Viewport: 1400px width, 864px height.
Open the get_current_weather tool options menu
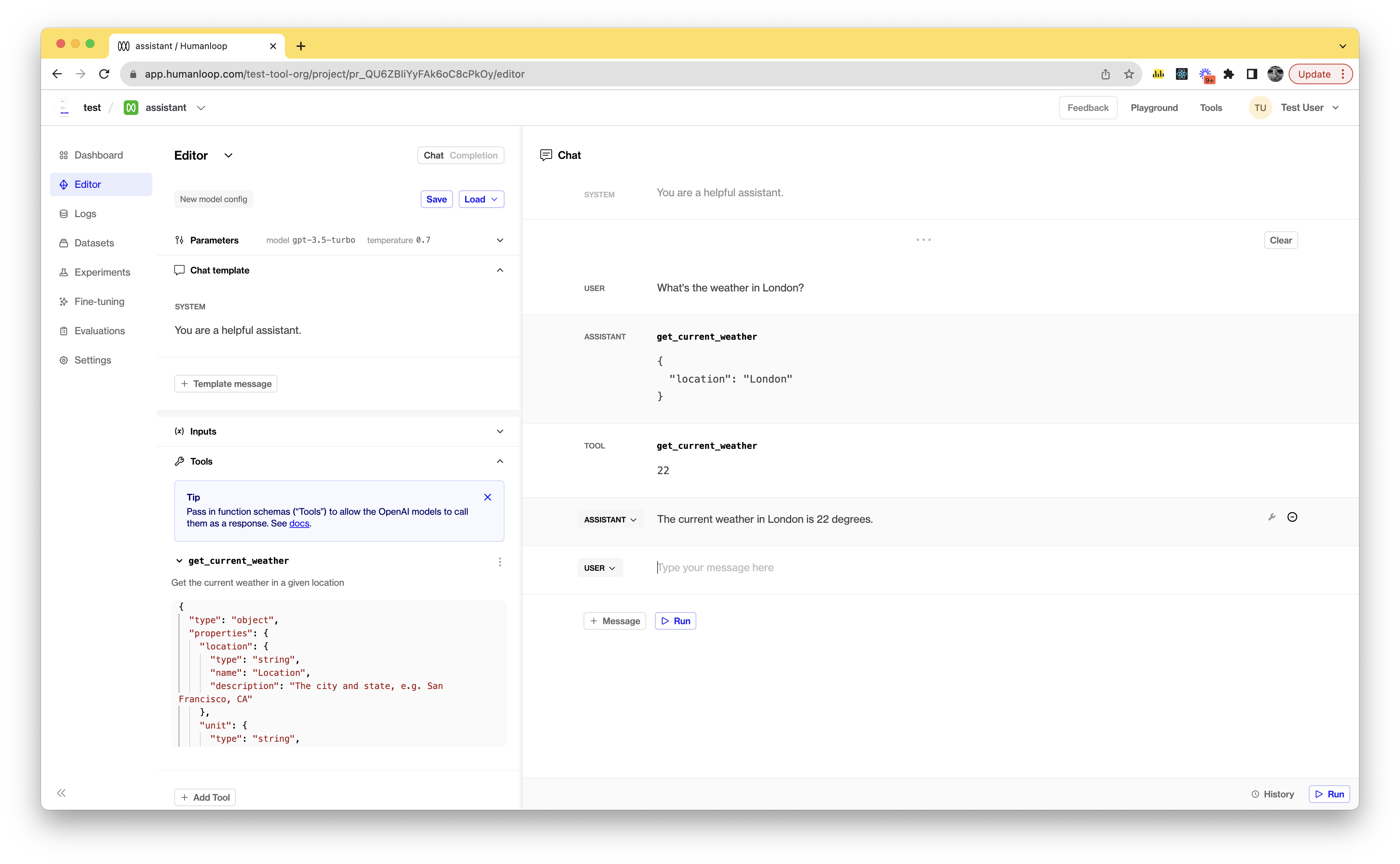click(500, 562)
